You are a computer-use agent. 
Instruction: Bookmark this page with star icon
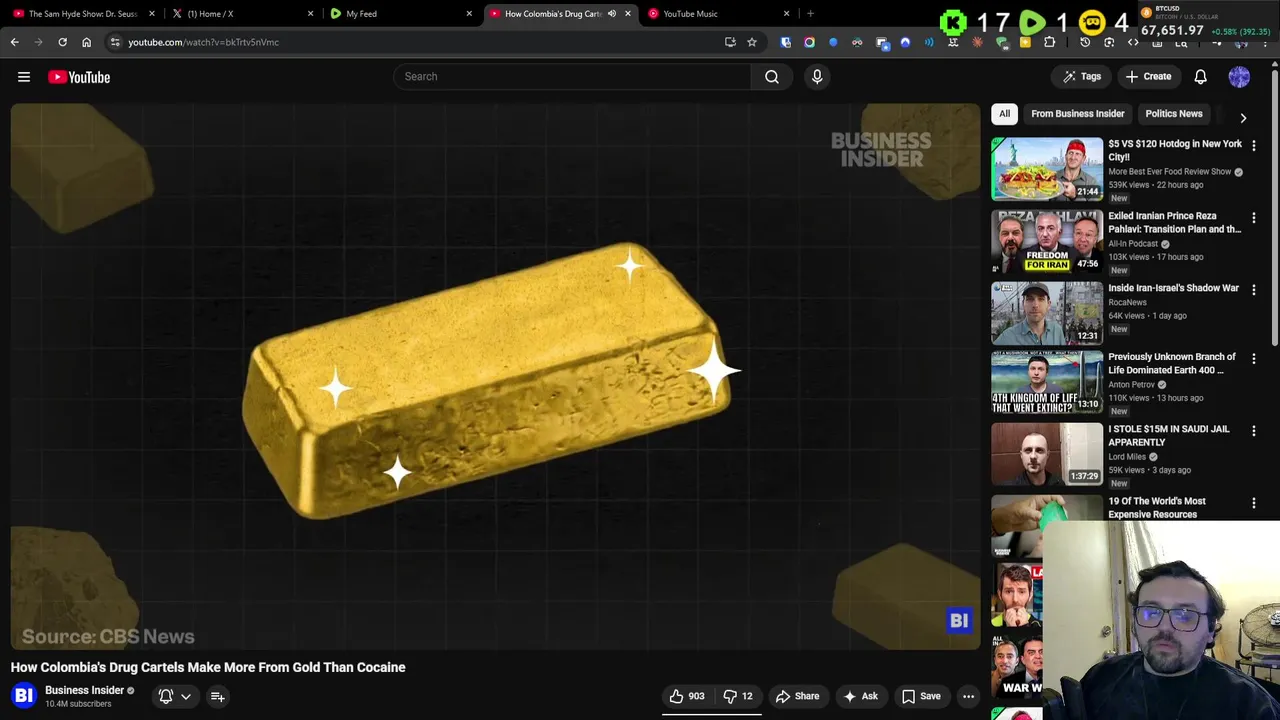(752, 42)
